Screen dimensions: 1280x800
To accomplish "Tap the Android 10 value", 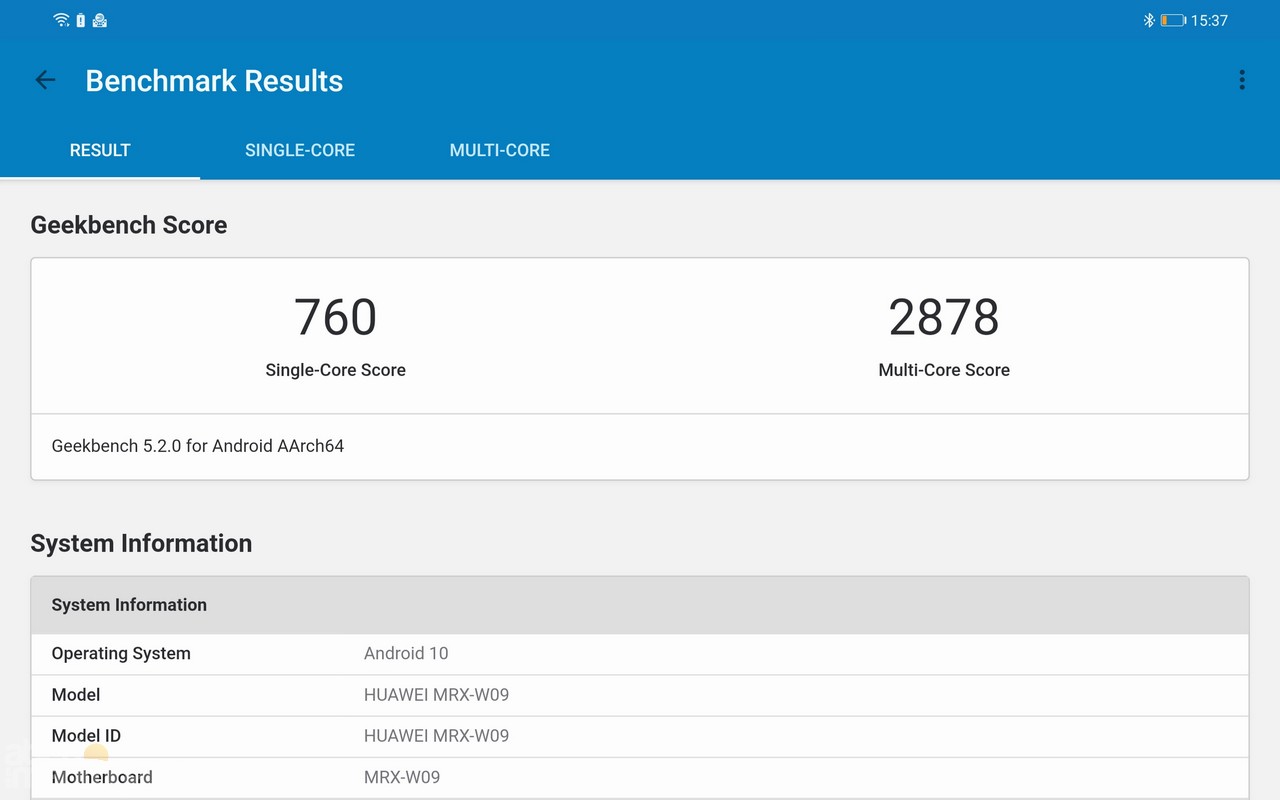I will 406,654.
